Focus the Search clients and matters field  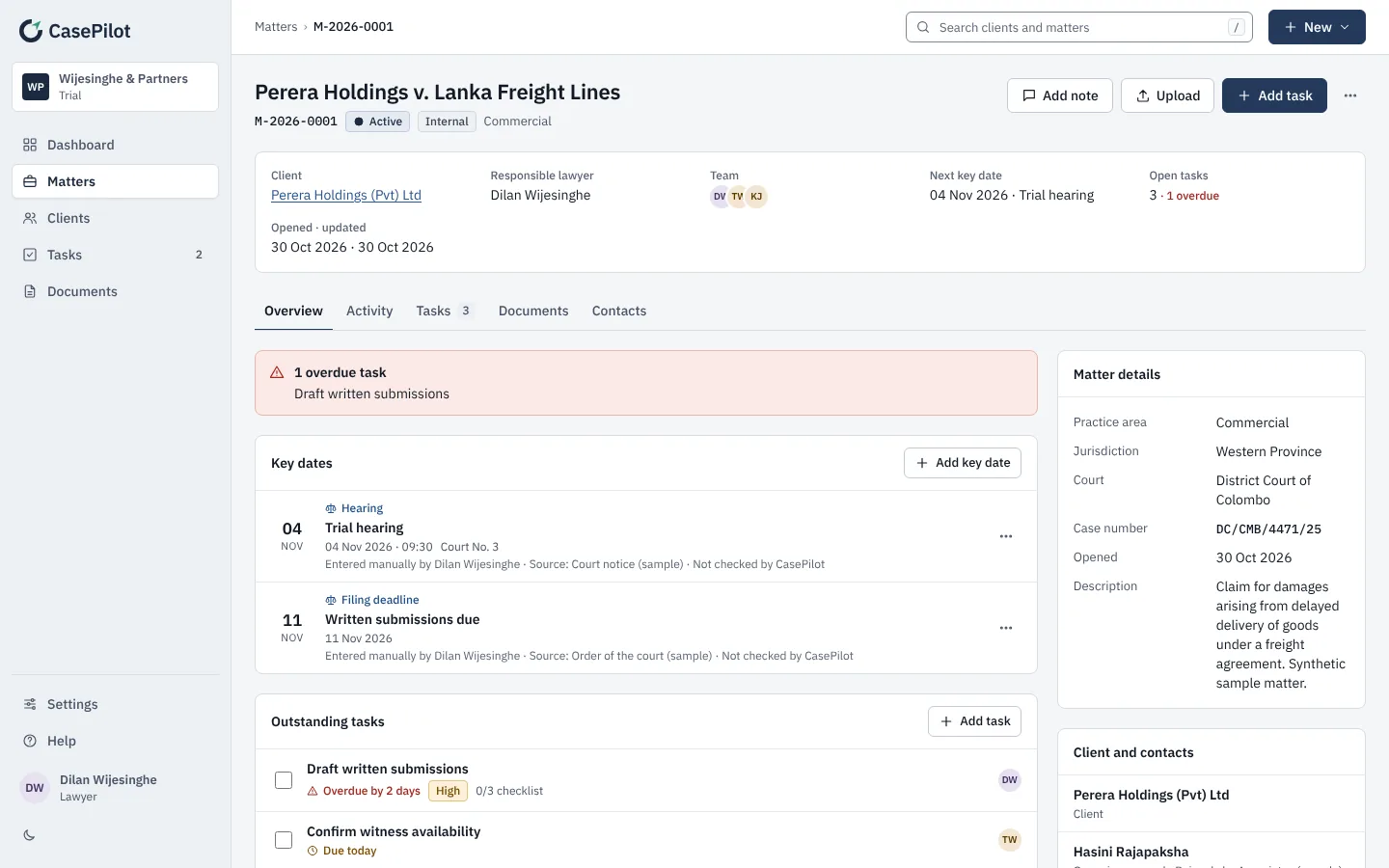pos(1079,27)
